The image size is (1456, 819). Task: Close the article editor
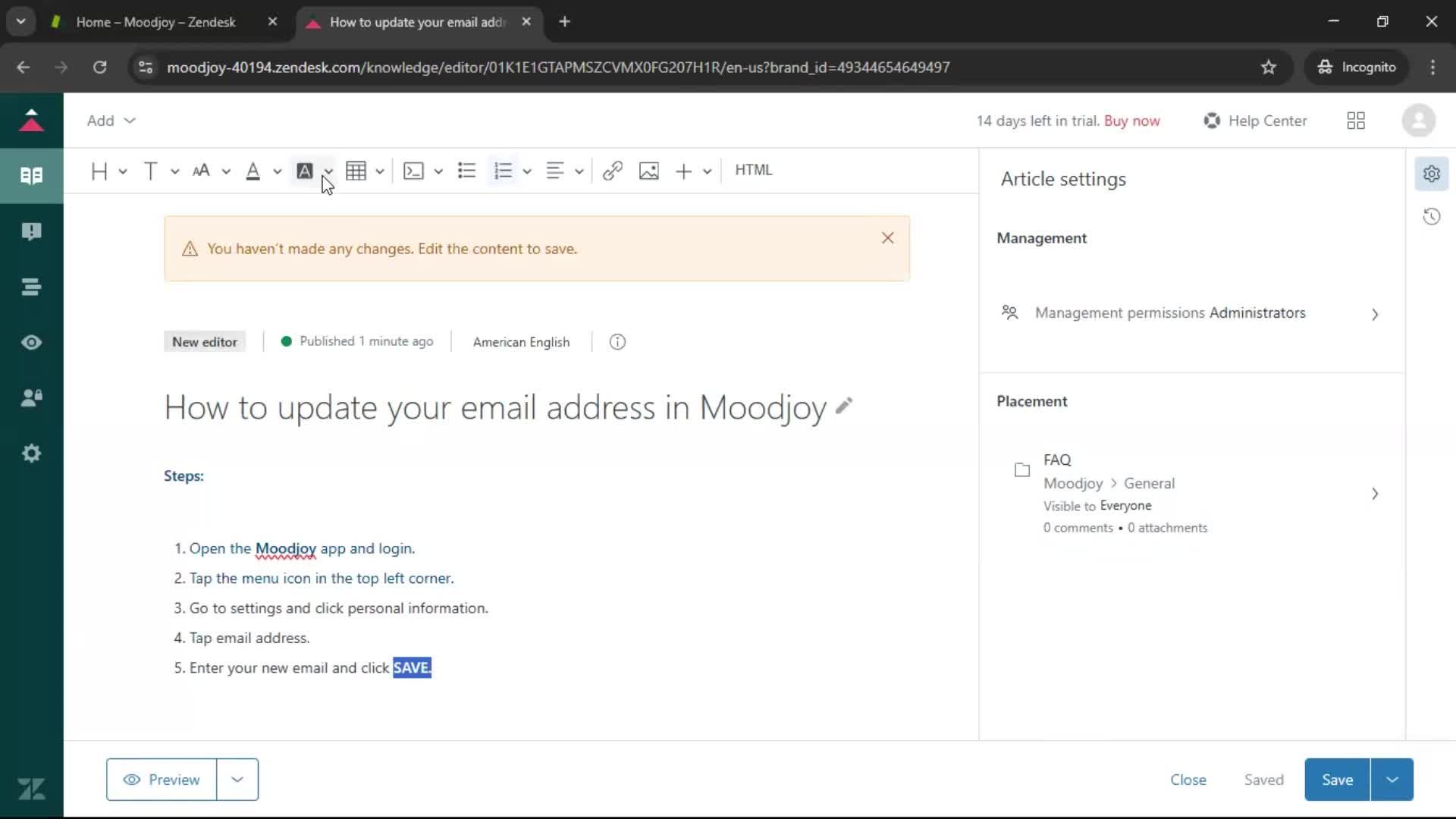(1188, 780)
